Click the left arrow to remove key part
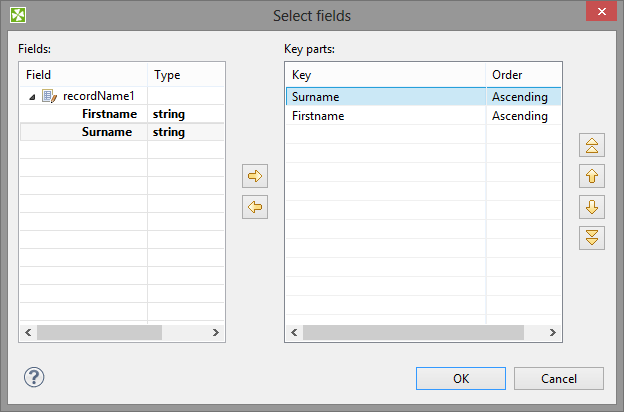The image size is (624, 412). (256, 208)
